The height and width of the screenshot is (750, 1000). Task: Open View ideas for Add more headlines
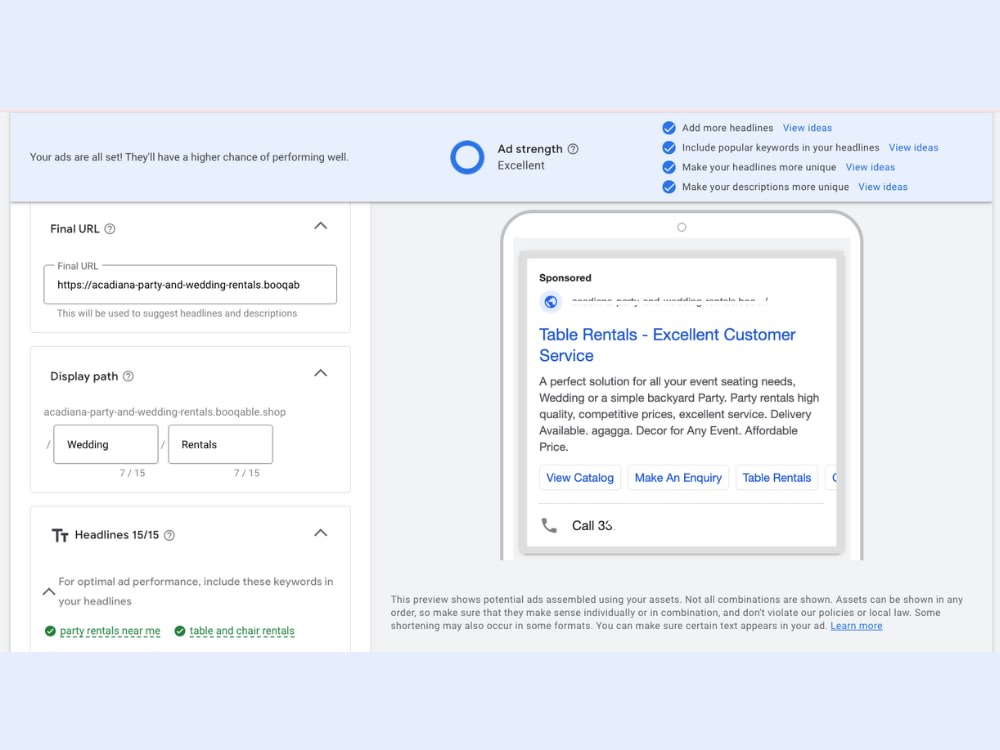pyautogui.click(x=807, y=128)
